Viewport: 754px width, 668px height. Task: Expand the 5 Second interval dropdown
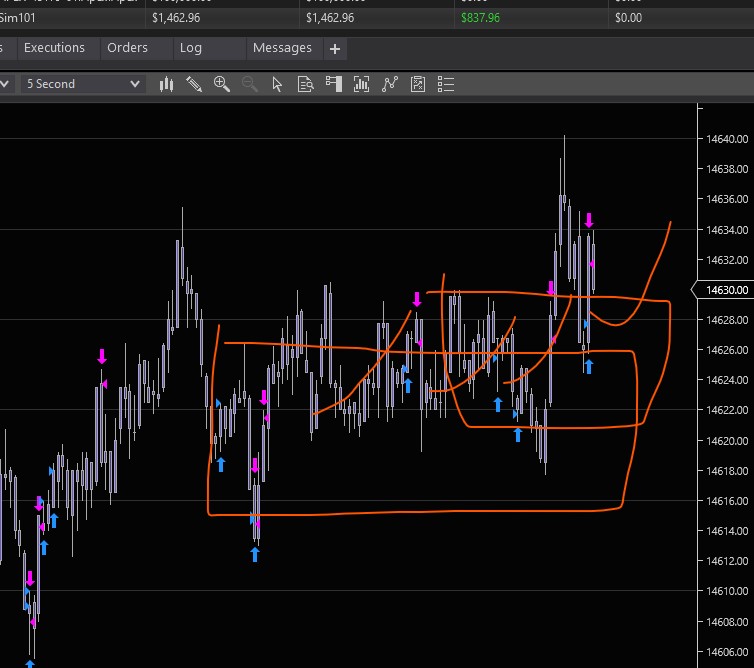(x=84, y=84)
